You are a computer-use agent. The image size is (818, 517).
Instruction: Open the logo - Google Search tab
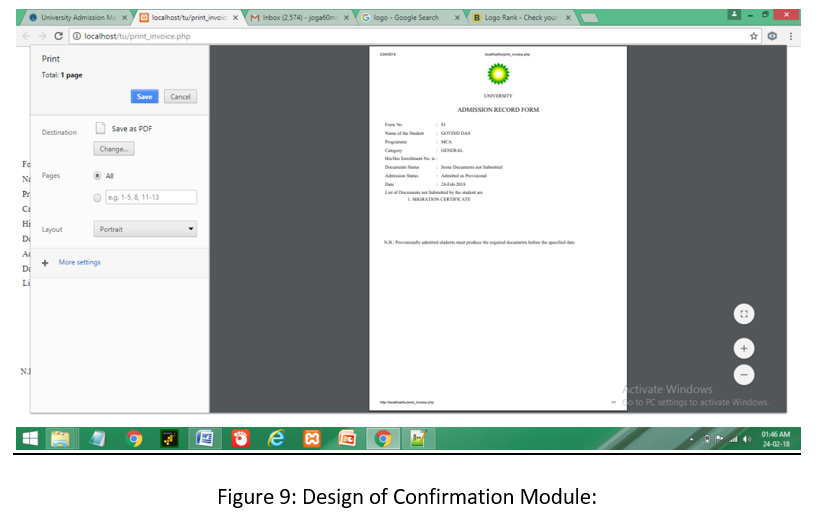[x=408, y=18]
